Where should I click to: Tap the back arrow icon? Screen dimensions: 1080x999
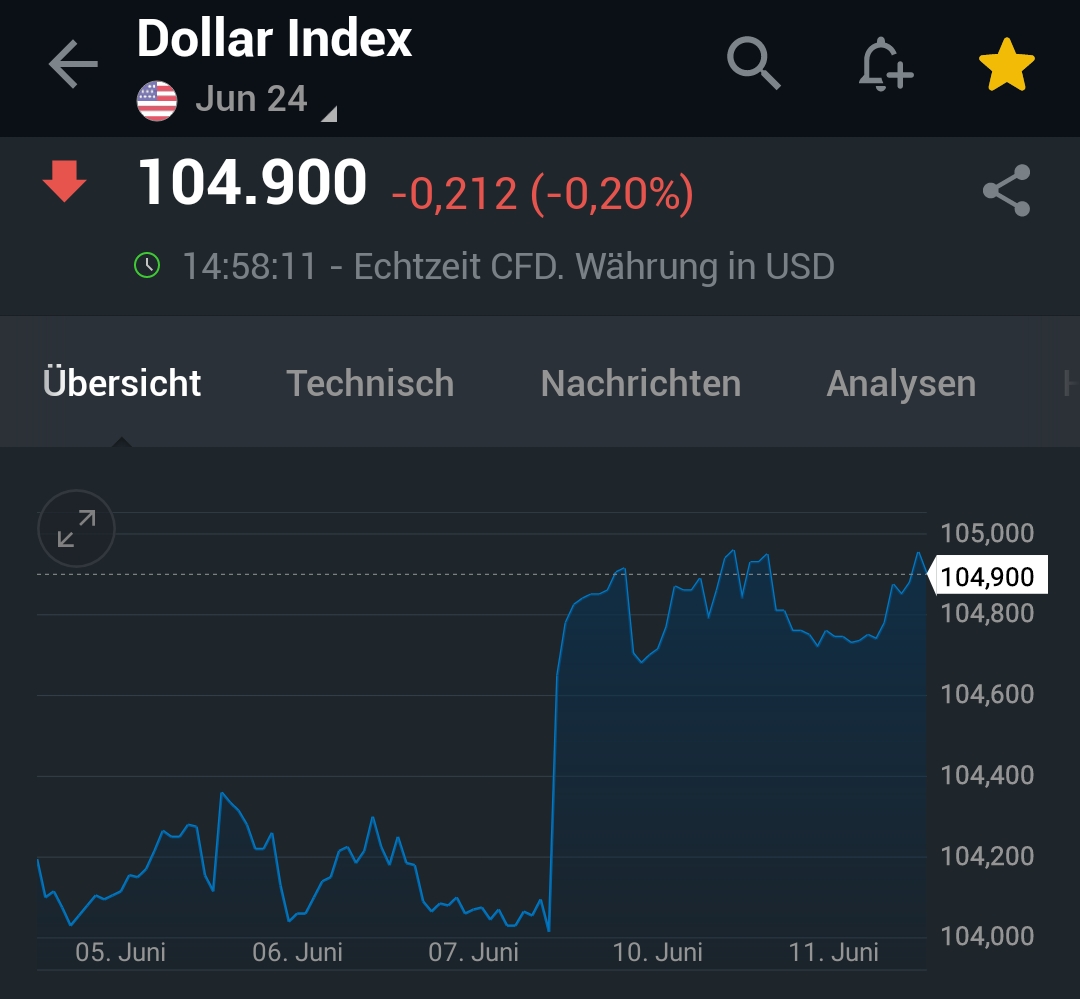73,66
